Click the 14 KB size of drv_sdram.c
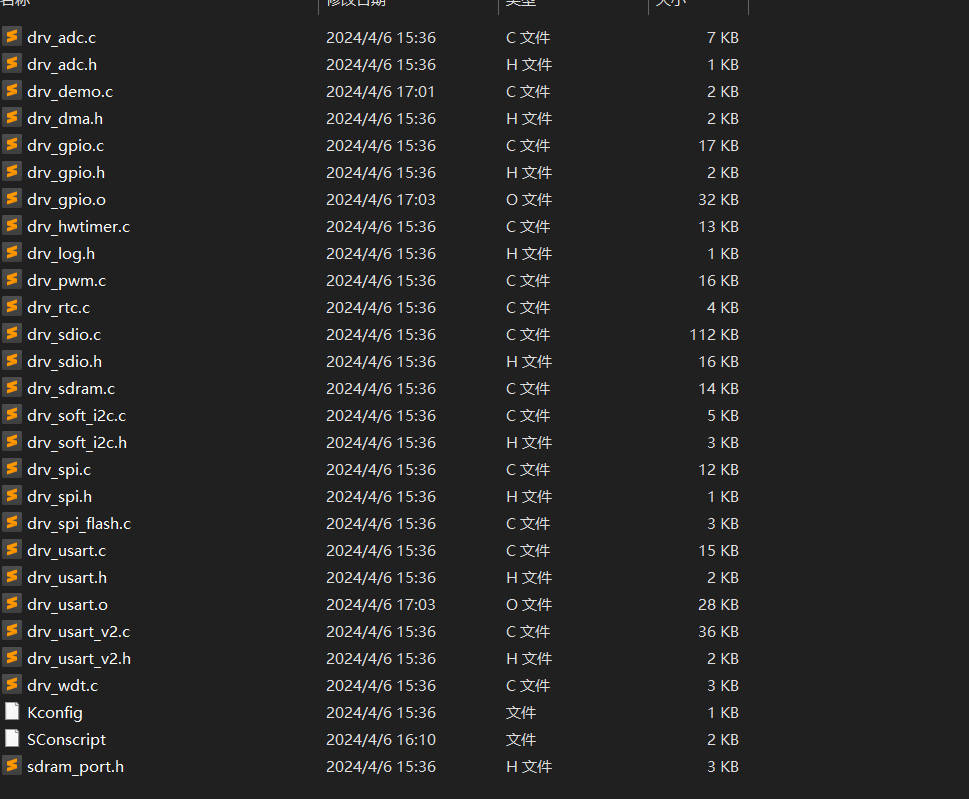The width and height of the screenshot is (969, 799). [x=718, y=389]
